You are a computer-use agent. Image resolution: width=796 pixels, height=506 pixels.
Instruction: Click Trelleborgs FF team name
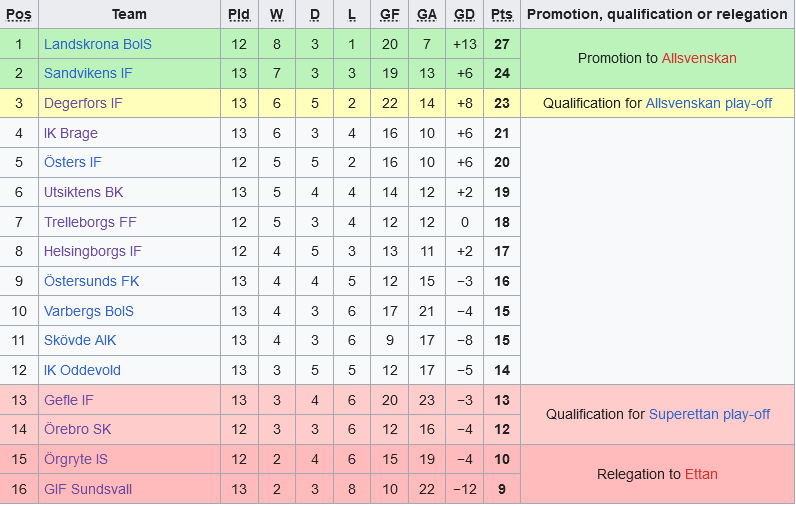coord(90,222)
